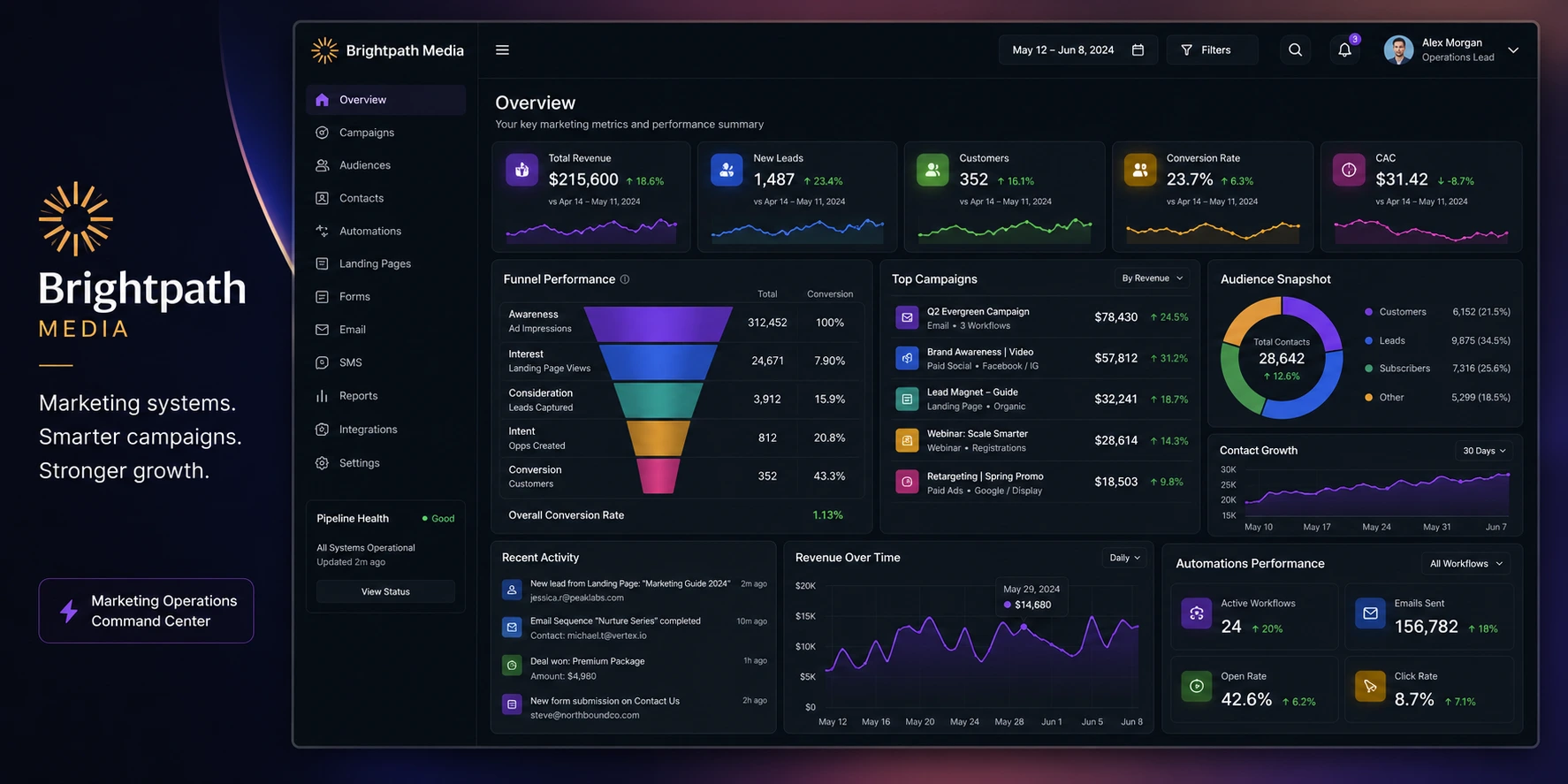Click the calendar icon in date range
Image resolution: width=1568 pixels, height=784 pixels.
coord(1138,50)
